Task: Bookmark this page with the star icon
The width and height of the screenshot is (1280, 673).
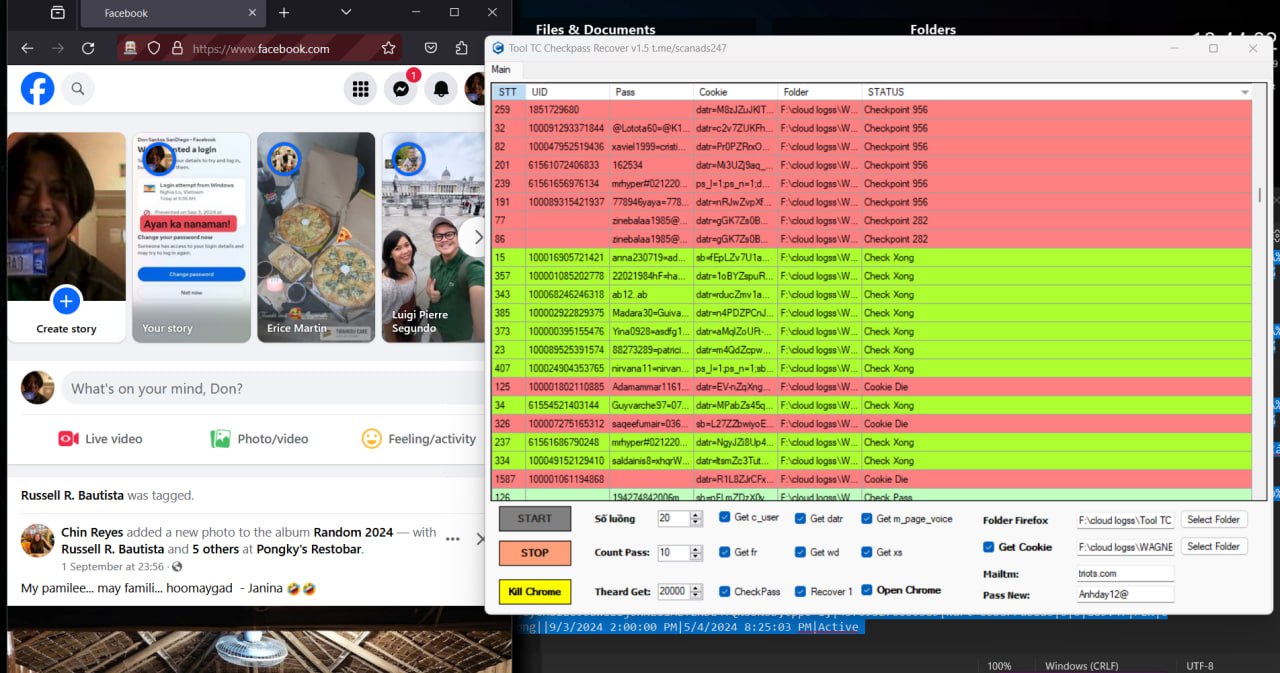Action: click(388, 48)
